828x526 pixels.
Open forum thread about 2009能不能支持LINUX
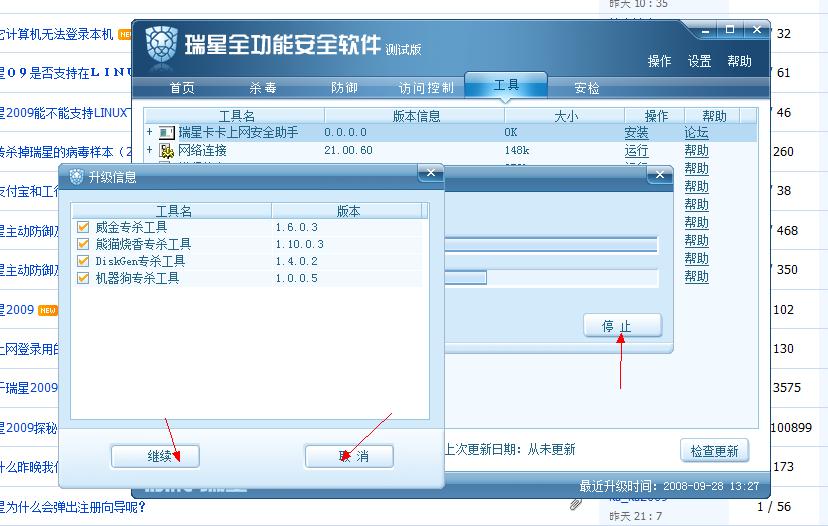coord(64,113)
